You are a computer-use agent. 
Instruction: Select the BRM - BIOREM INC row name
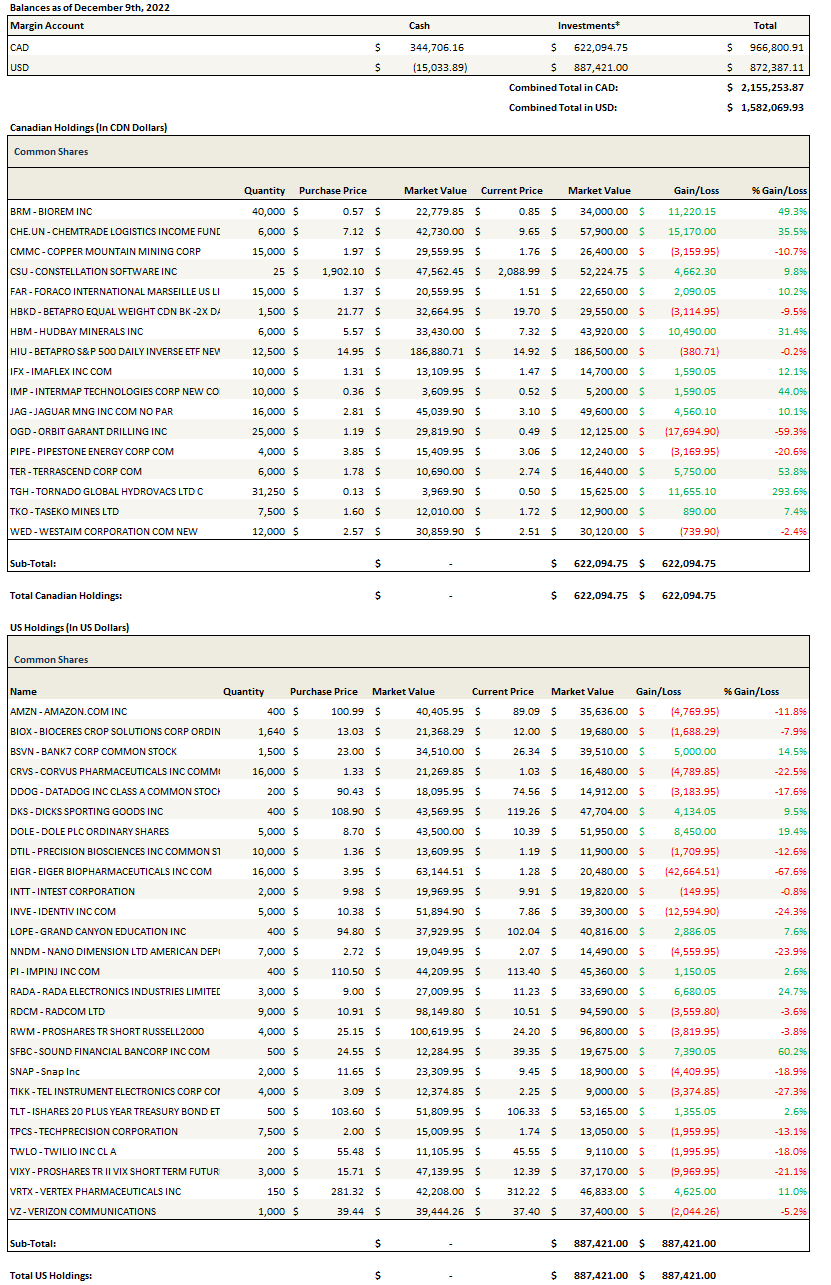[x=50, y=211]
